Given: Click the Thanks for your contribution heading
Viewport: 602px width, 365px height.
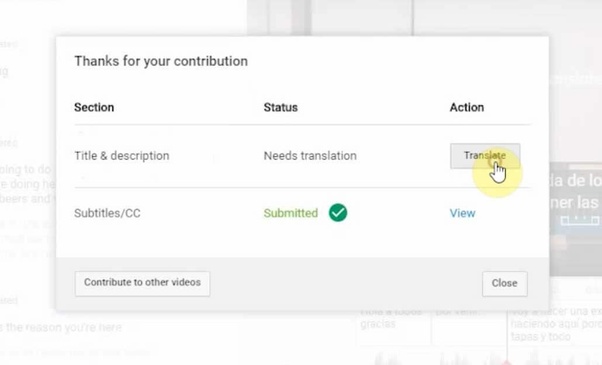Looking at the screenshot, I should 161,61.
